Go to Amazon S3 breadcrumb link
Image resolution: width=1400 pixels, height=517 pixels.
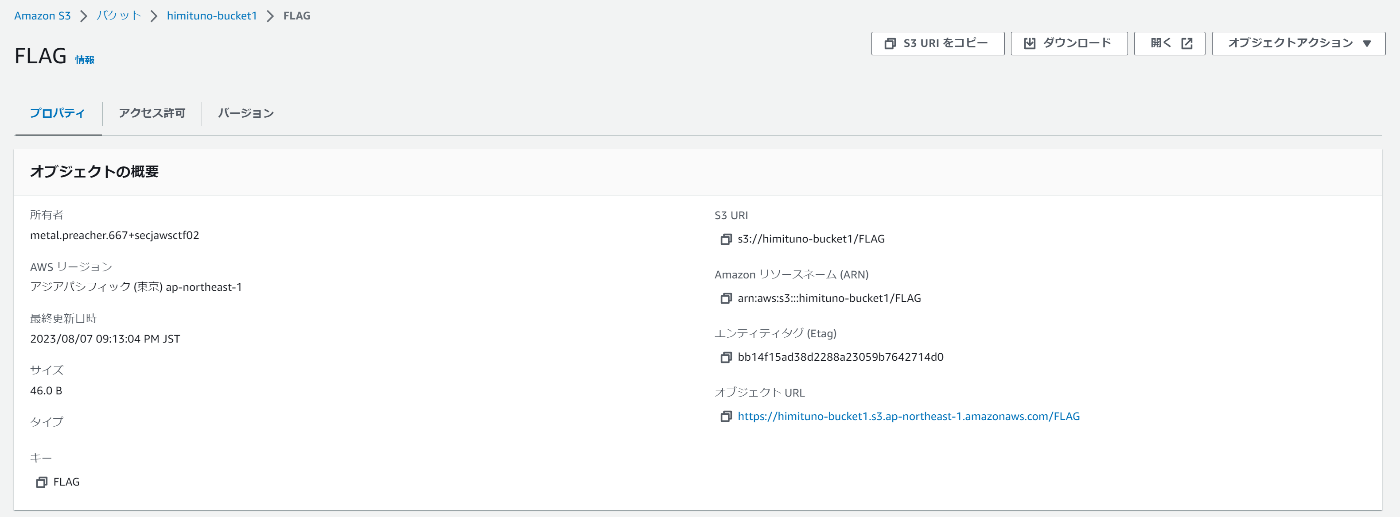tap(42, 16)
